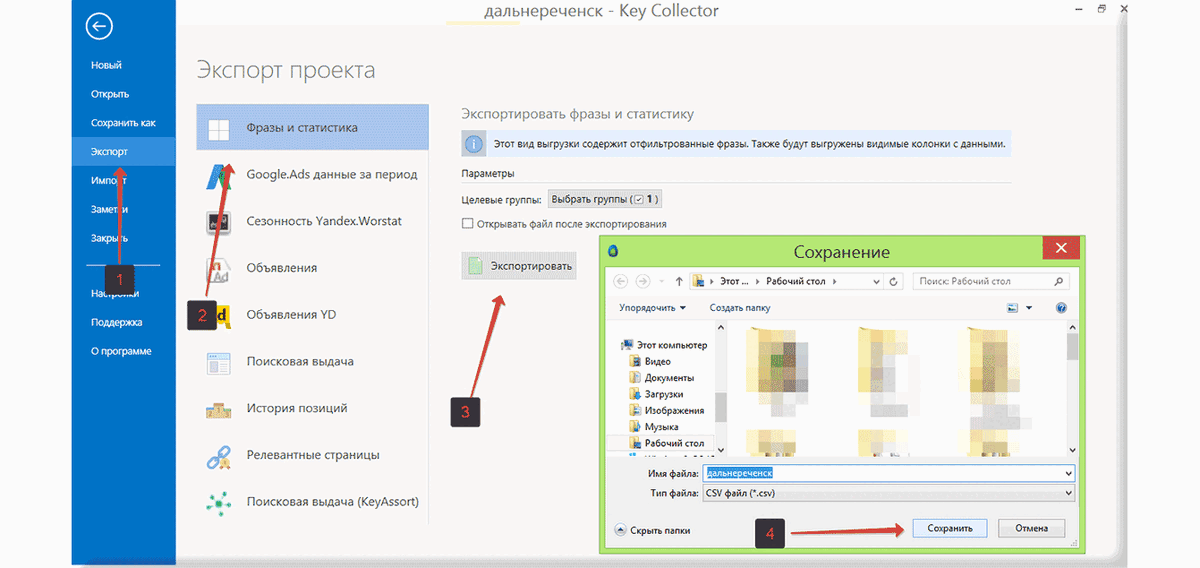Screen dimensions: 1200x568
Task: Select the Экспорт sidebar item
Action: tap(123, 152)
